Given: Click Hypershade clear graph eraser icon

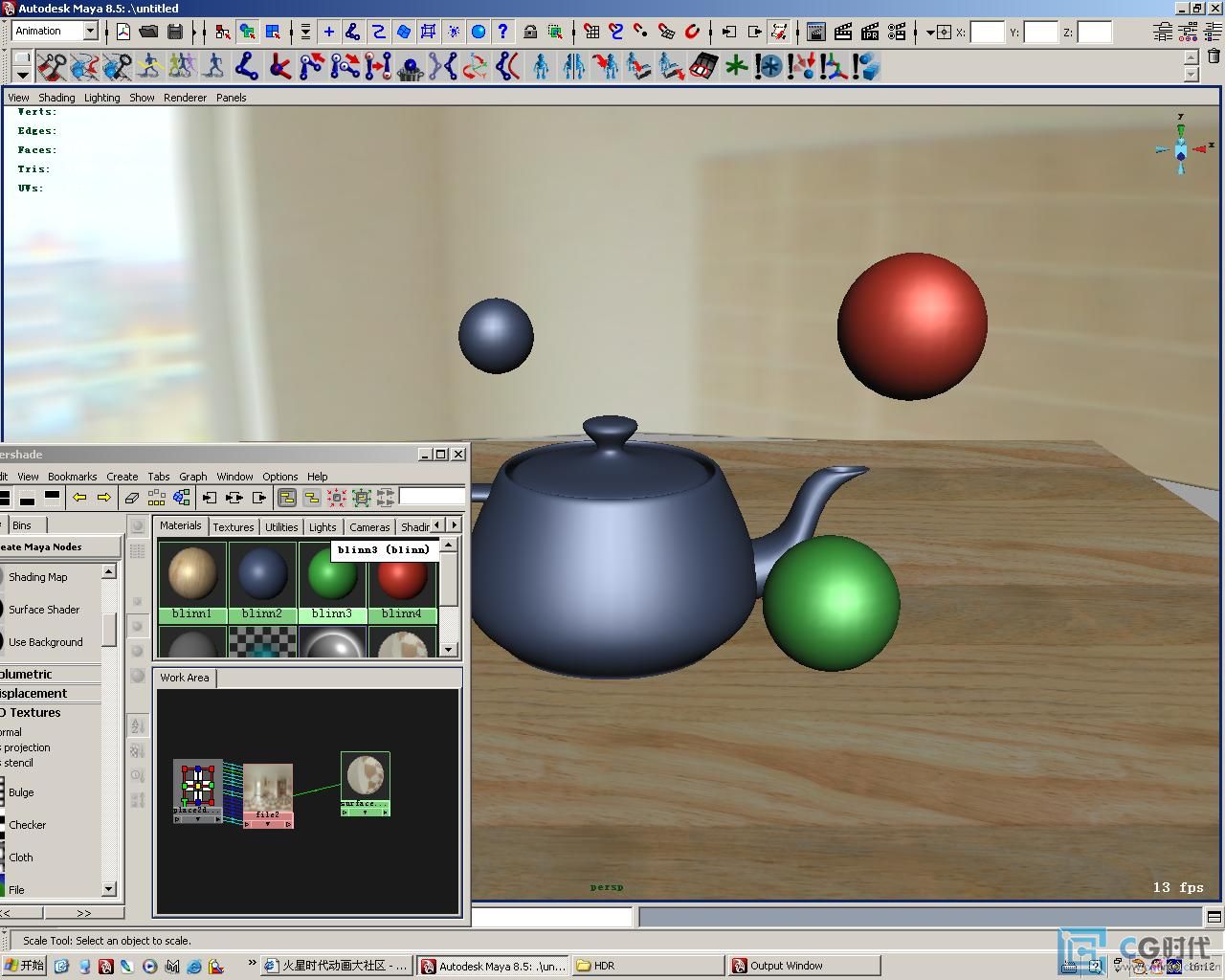Looking at the screenshot, I should [133, 498].
